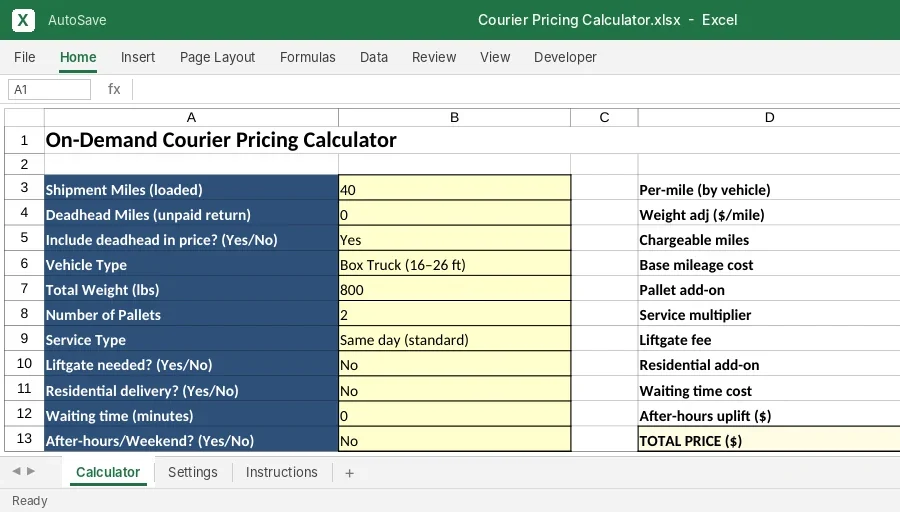Open the File menu
The image size is (900, 512).
(x=25, y=57)
